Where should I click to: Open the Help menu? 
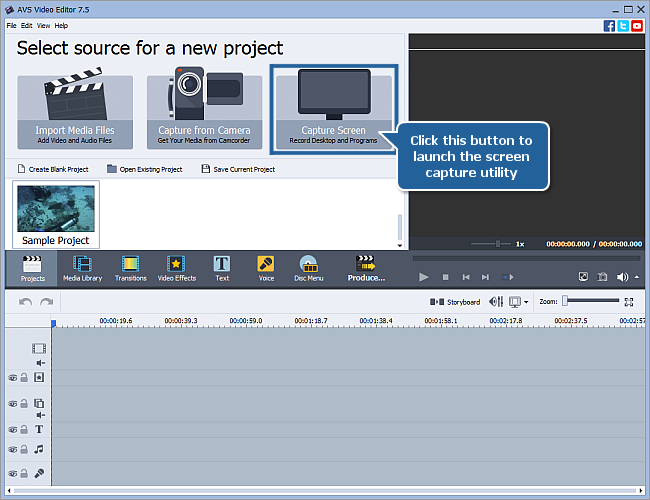(x=61, y=26)
